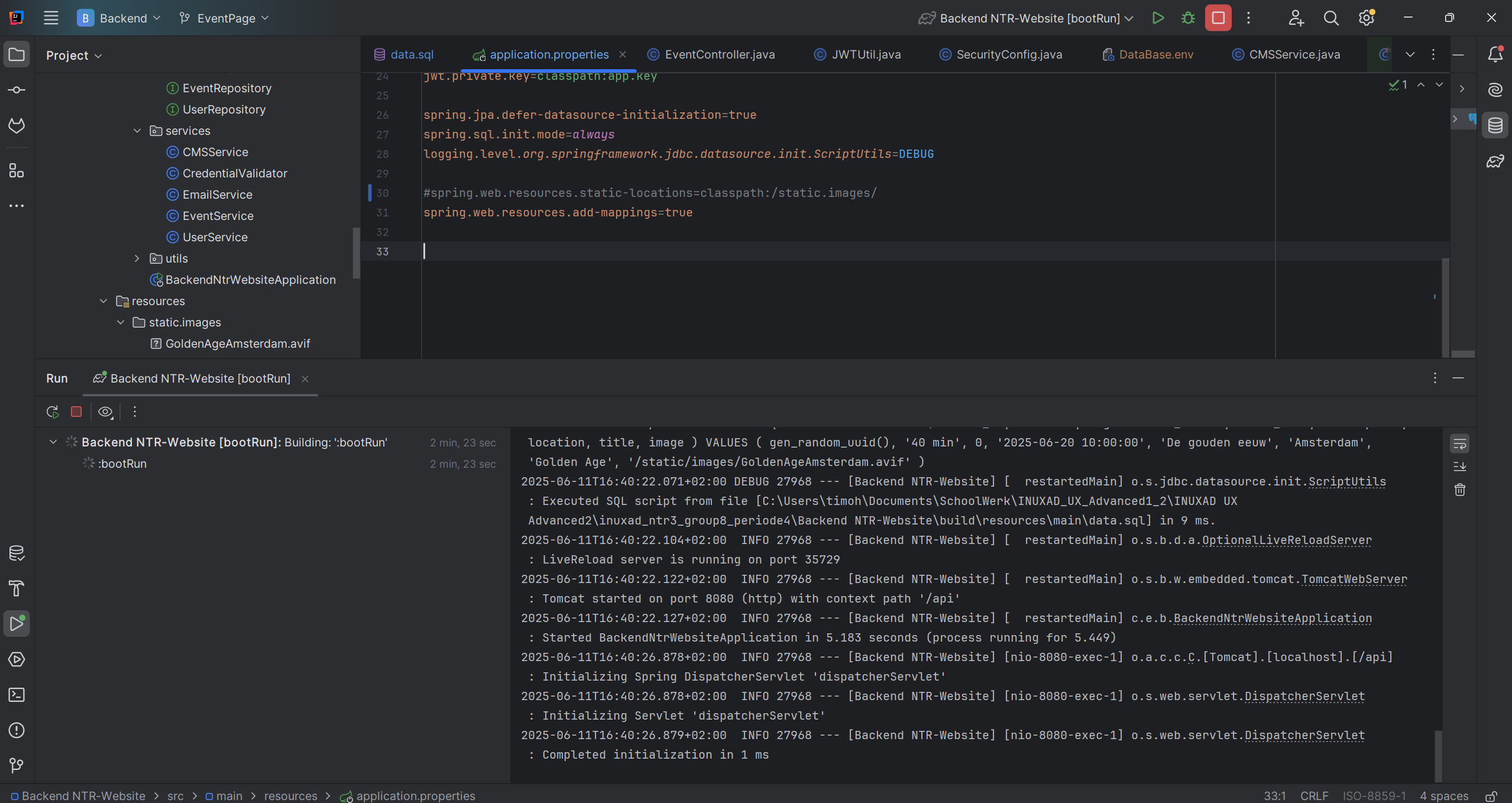Collapse the services folder in the project tree
1512x803 pixels.
coord(137,131)
